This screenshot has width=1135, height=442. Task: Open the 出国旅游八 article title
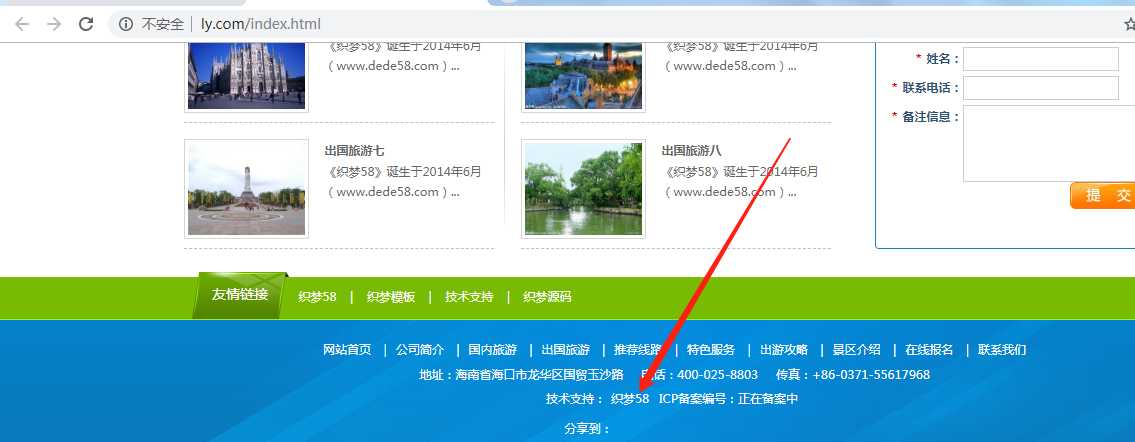pyautogui.click(x=691, y=150)
